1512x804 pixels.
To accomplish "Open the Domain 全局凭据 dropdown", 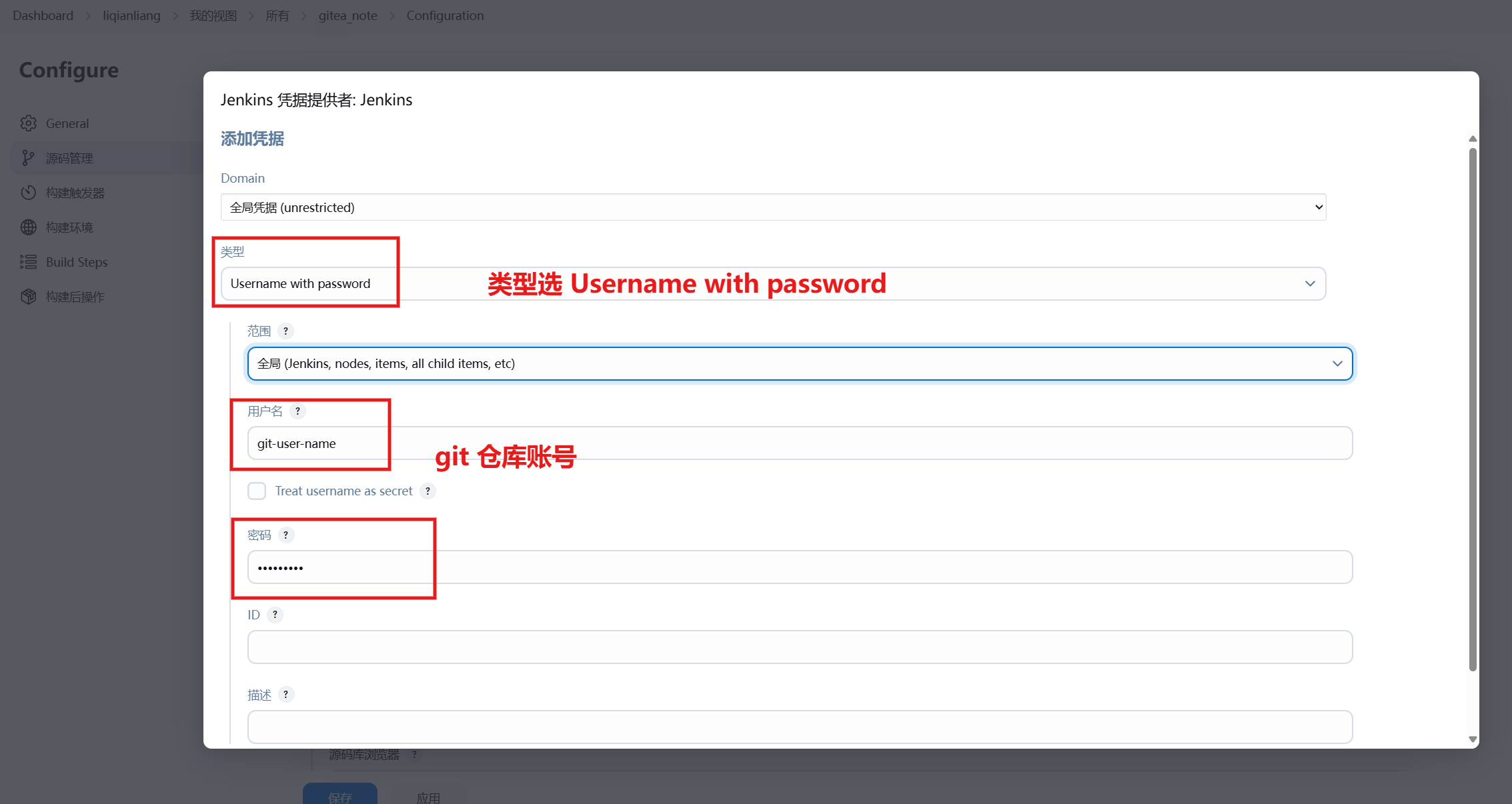I will coord(773,207).
